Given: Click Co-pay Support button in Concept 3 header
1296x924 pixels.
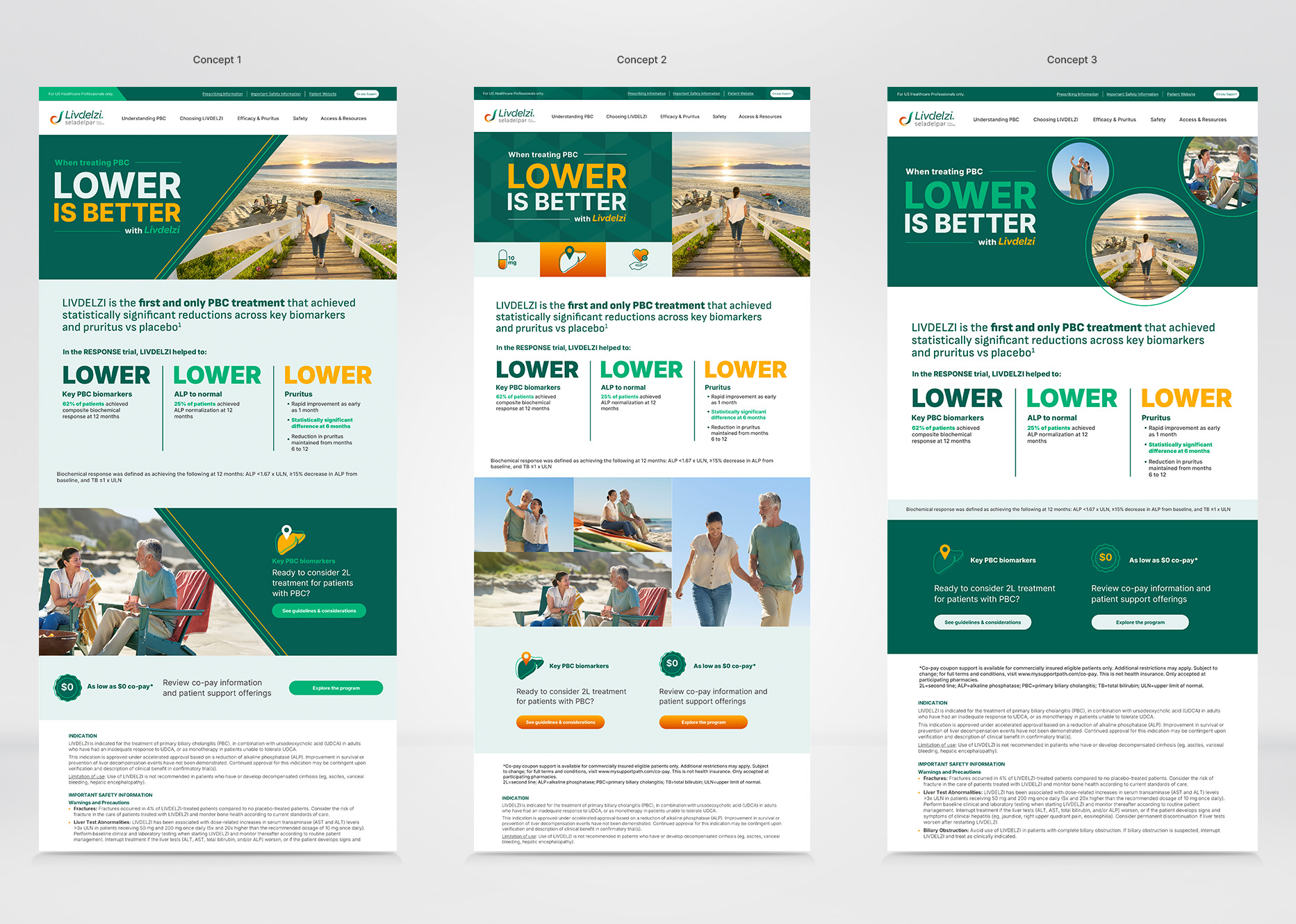Looking at the screenshot, I should [1227, 94].
